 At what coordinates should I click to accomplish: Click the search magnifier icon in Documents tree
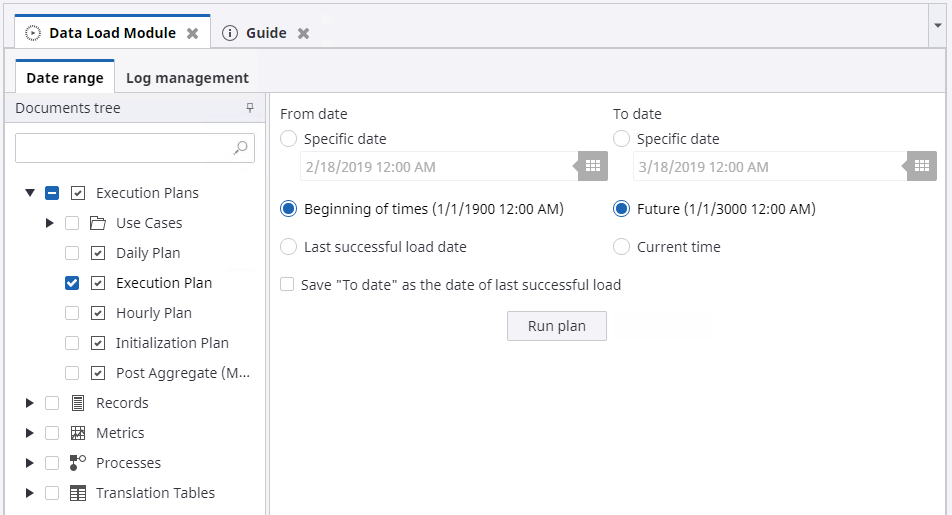click(x=240, y=149)
